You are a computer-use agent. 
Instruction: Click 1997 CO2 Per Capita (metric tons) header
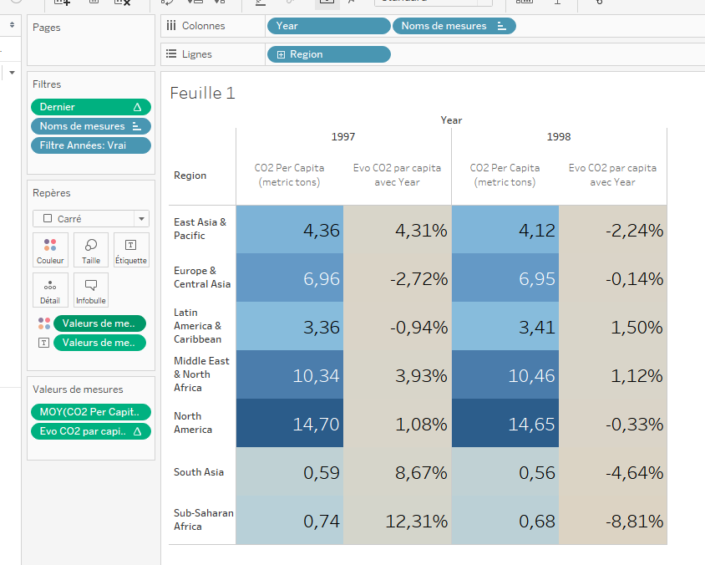(x=289, y=175)
